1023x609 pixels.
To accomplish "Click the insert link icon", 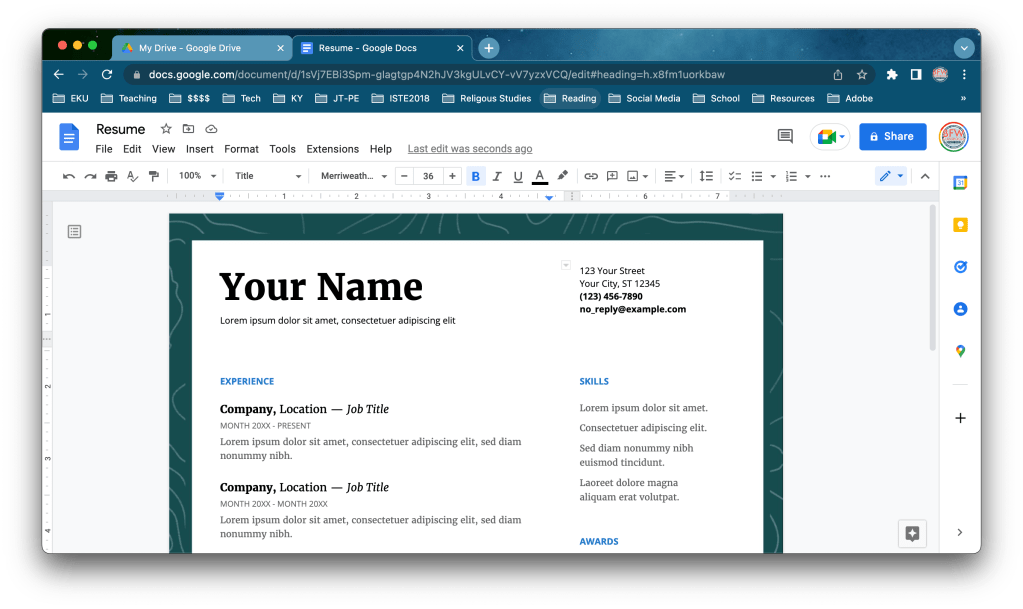I will 591,176.
